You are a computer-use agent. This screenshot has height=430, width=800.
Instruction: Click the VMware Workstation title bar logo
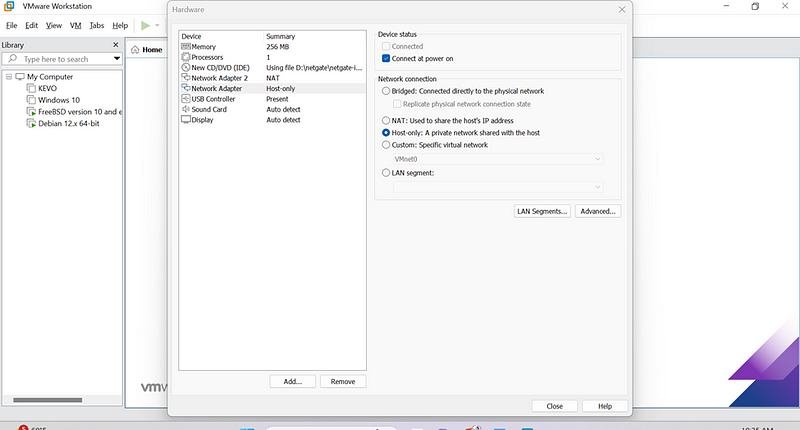point(9,6)
